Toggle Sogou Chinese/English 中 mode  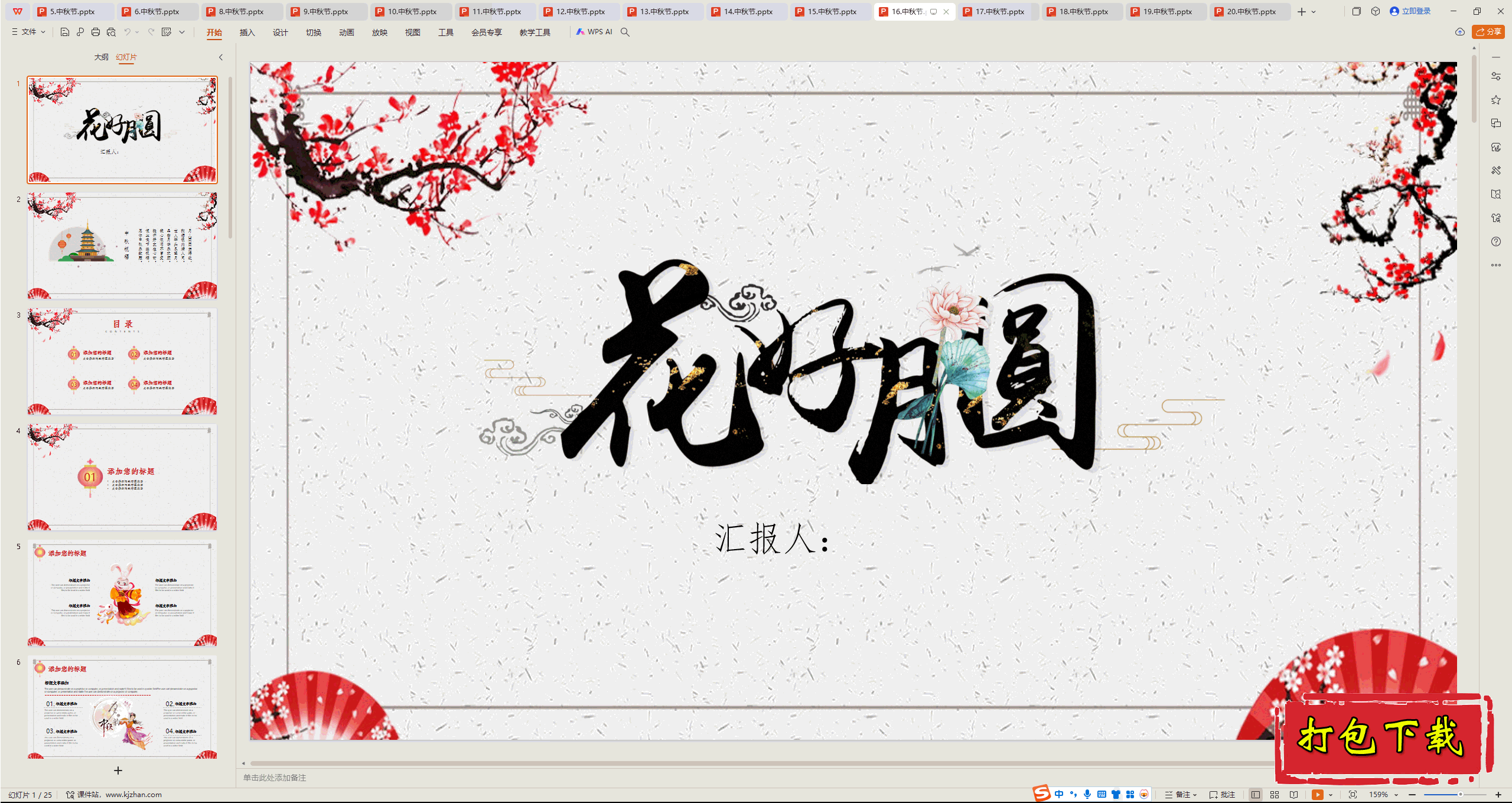[1059, 794]
